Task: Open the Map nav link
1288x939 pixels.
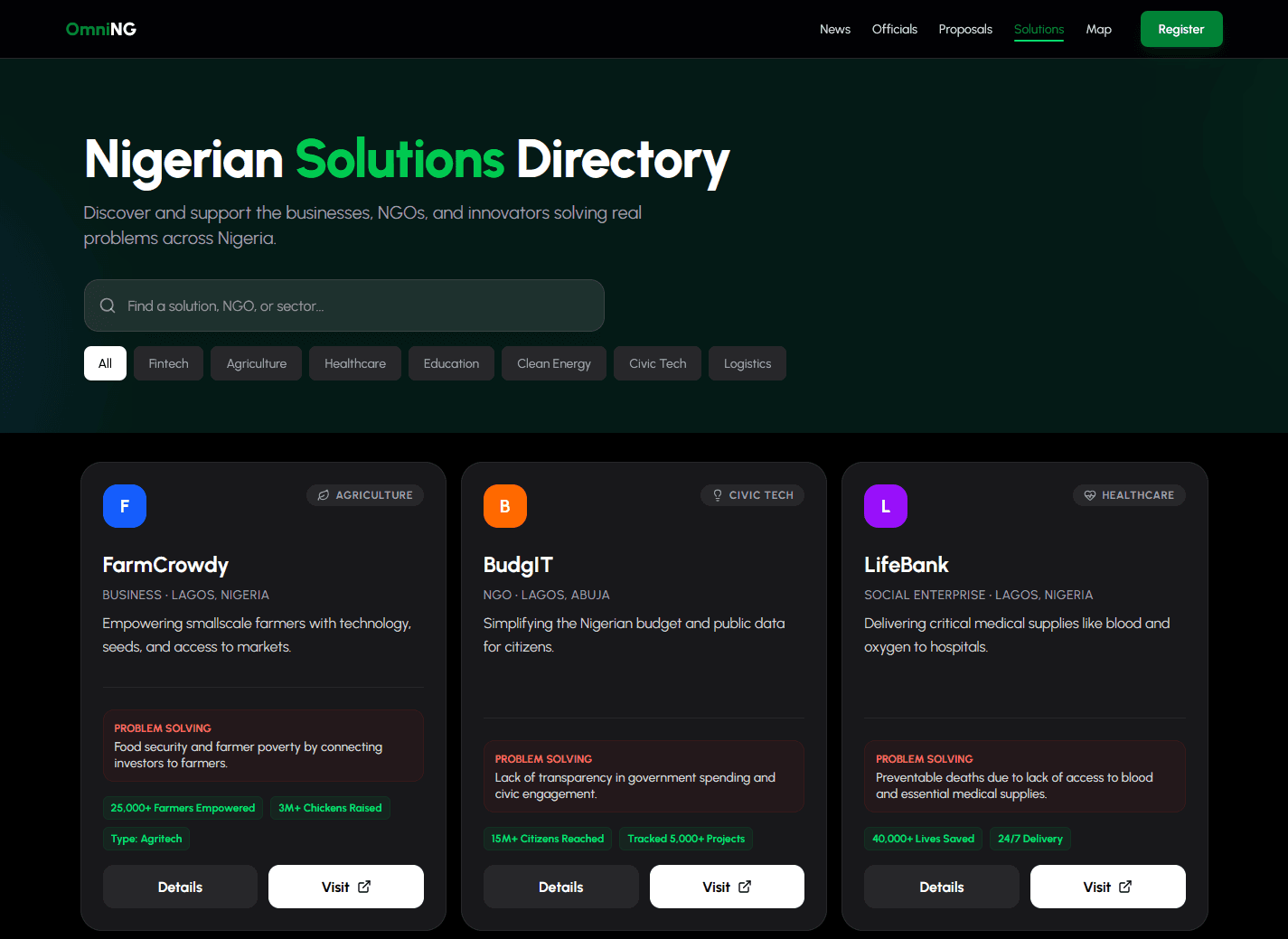Action: [1098, 29]
